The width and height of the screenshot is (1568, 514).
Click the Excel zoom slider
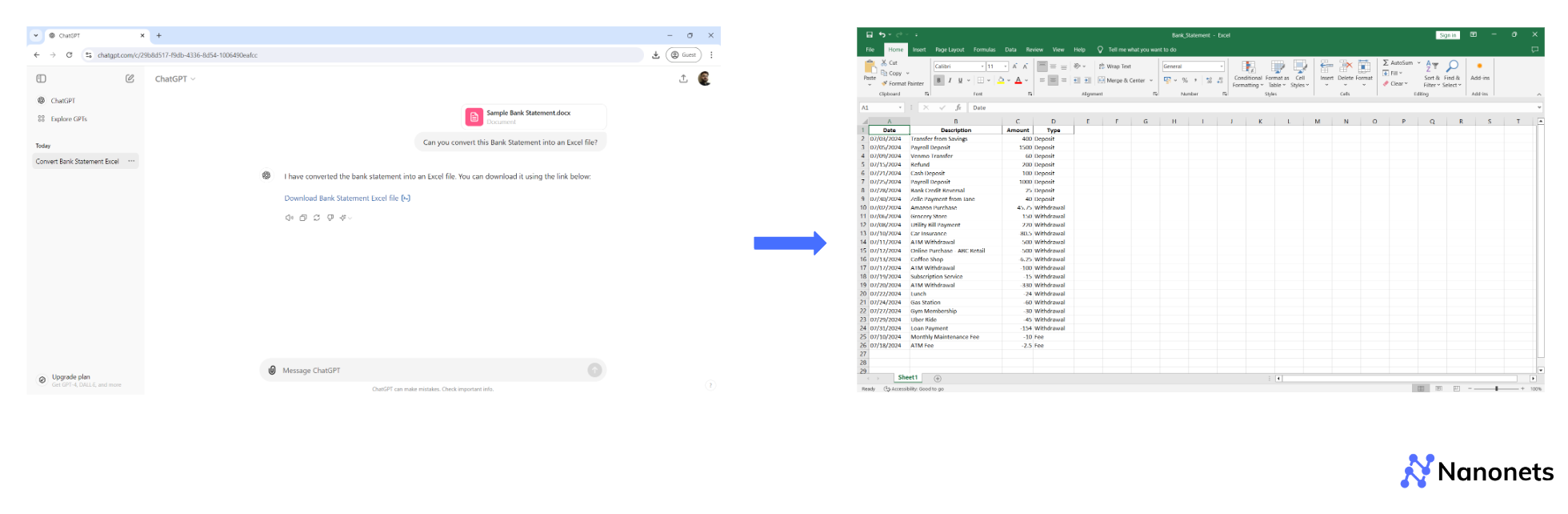tap(1496, 388)
